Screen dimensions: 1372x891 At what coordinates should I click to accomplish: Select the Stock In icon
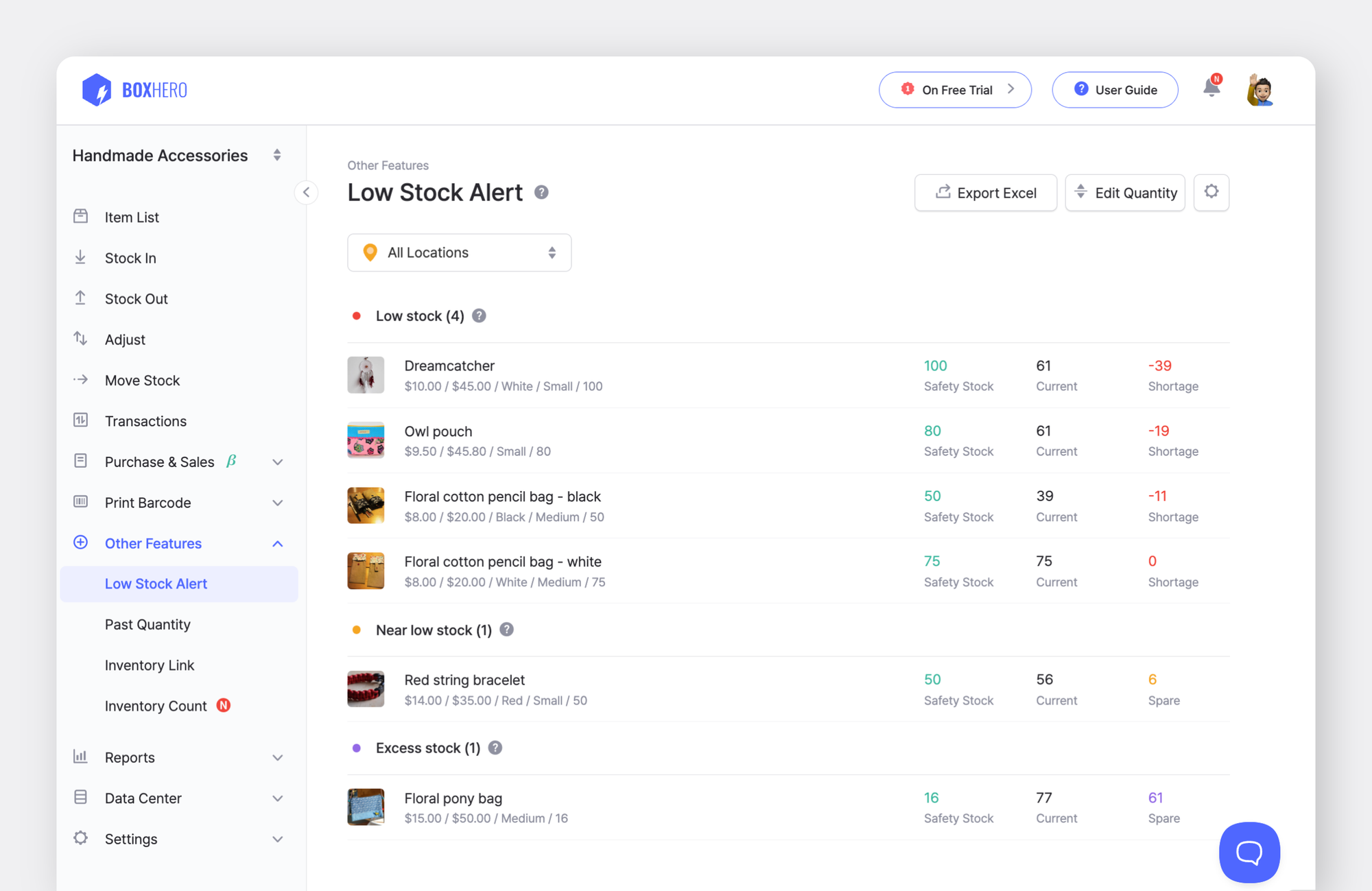tap(80, 257)
